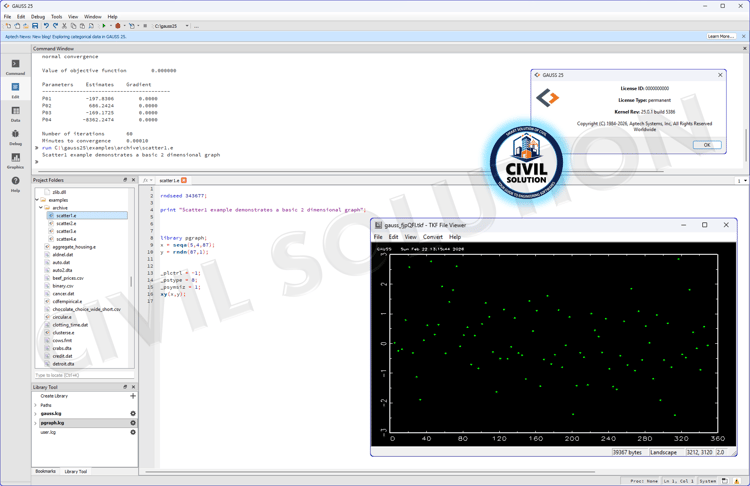Undock the Project Folders panel

[x=125, y=180]
